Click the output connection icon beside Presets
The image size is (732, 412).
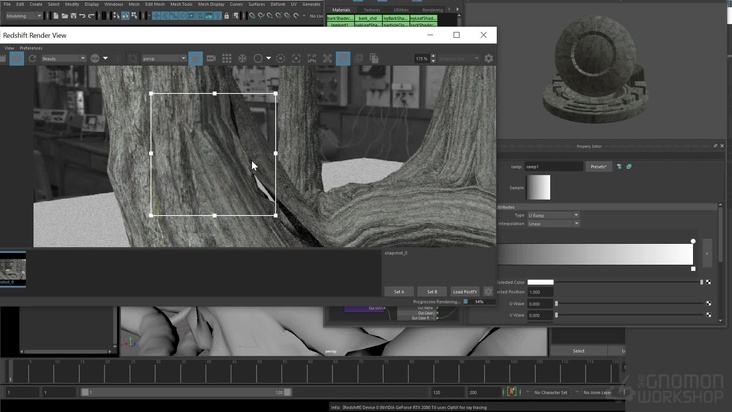tap(629, 167)
